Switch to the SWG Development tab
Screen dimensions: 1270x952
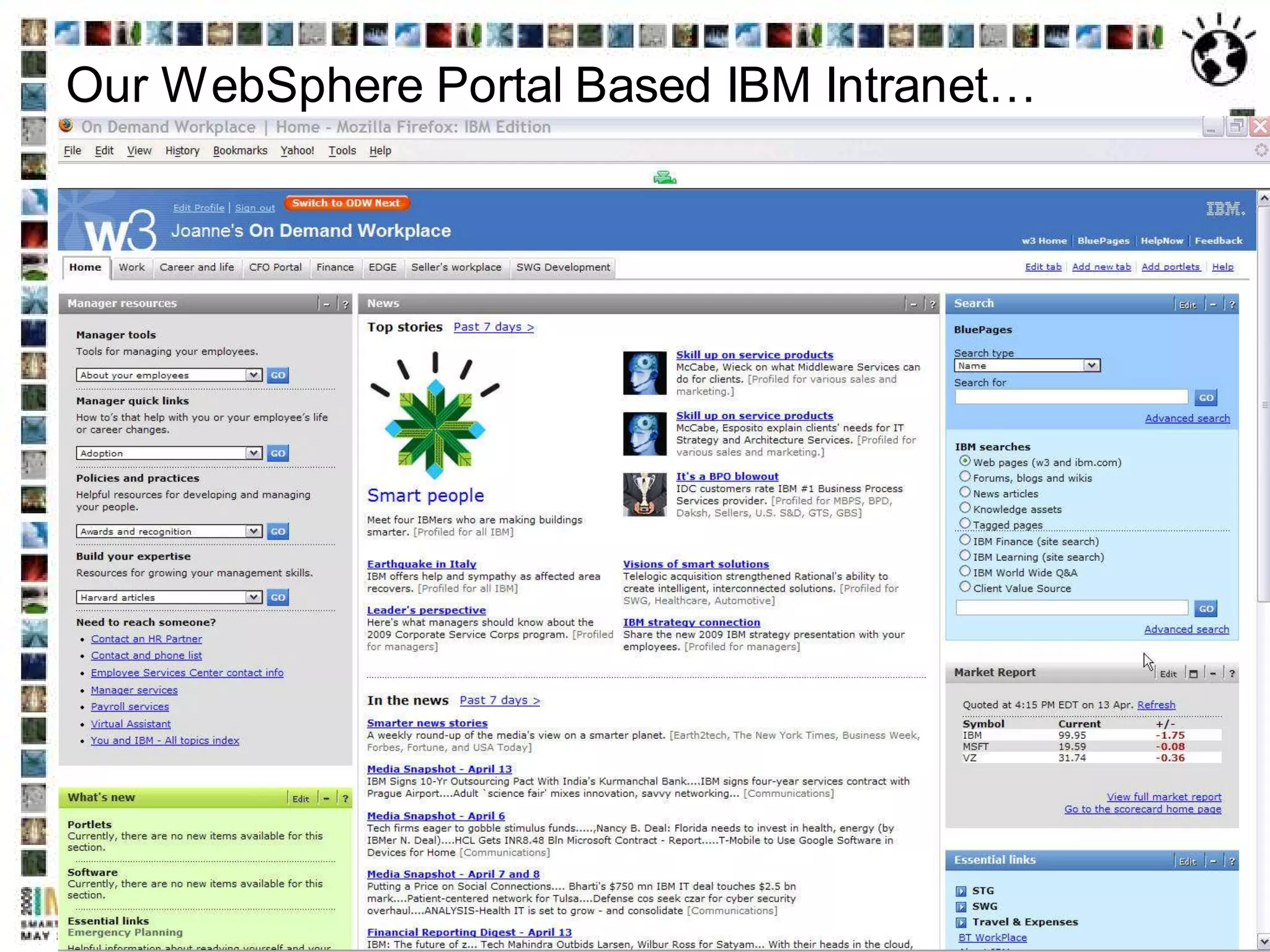563,268
